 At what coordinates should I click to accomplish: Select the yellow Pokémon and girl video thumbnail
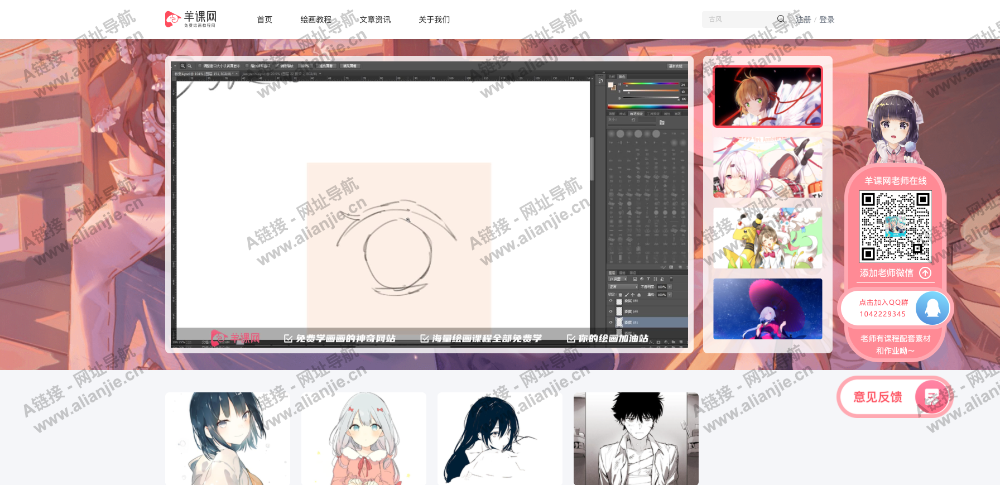point(768,238)
